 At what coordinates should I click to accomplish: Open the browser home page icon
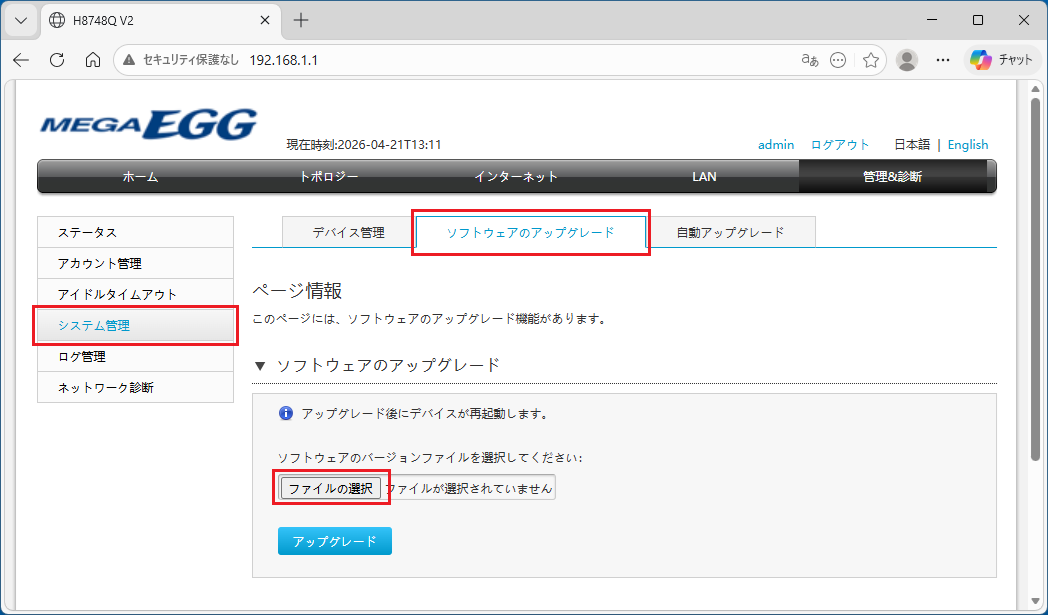point(93,60)
